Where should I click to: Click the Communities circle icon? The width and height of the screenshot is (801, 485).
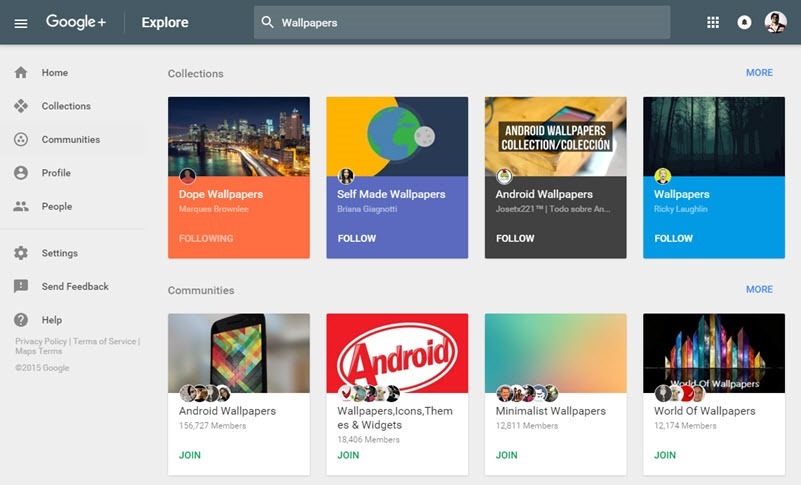21,139
